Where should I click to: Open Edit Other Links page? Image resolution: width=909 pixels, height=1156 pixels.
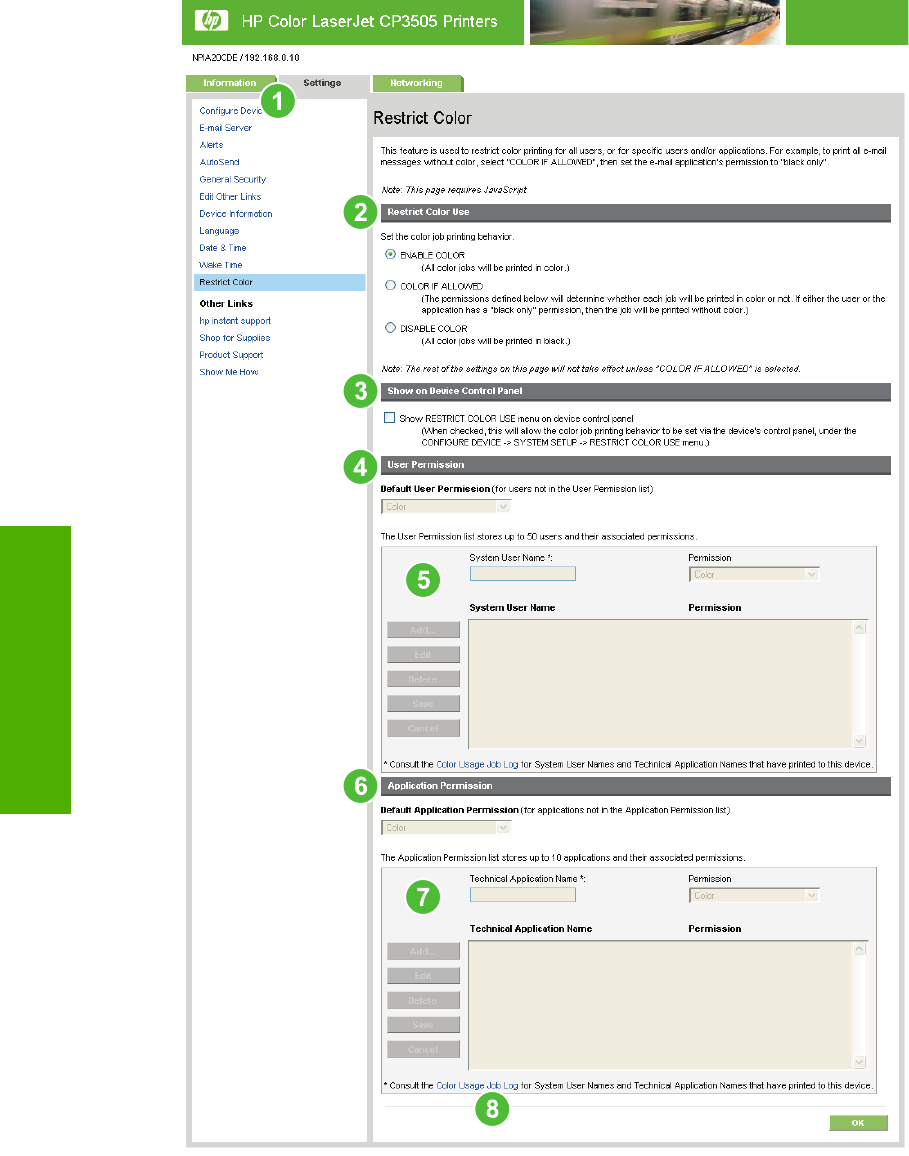pyautogui.click(x=230, y=196)
